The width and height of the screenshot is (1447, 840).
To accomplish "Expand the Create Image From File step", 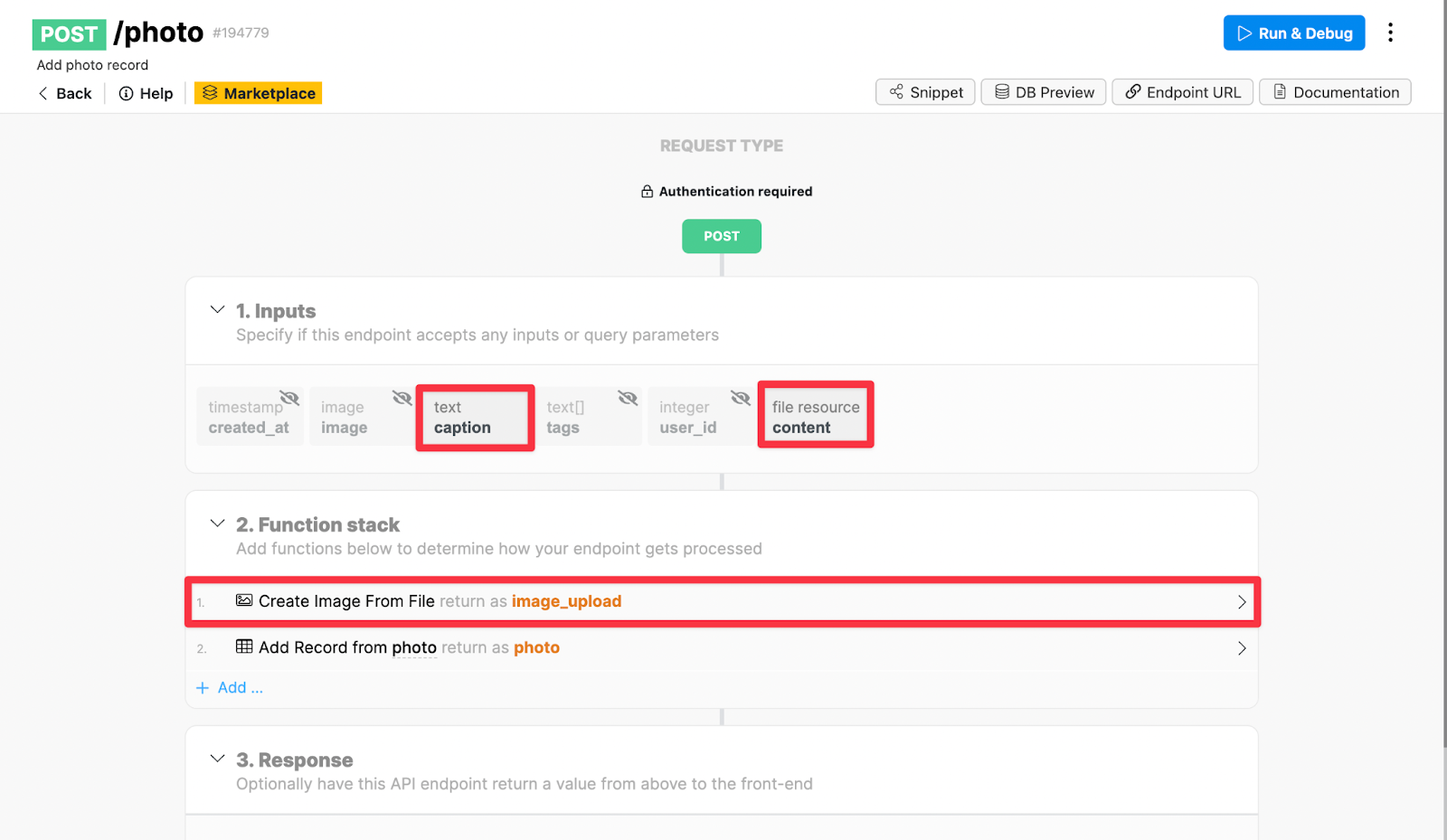I will point(1242,601).
